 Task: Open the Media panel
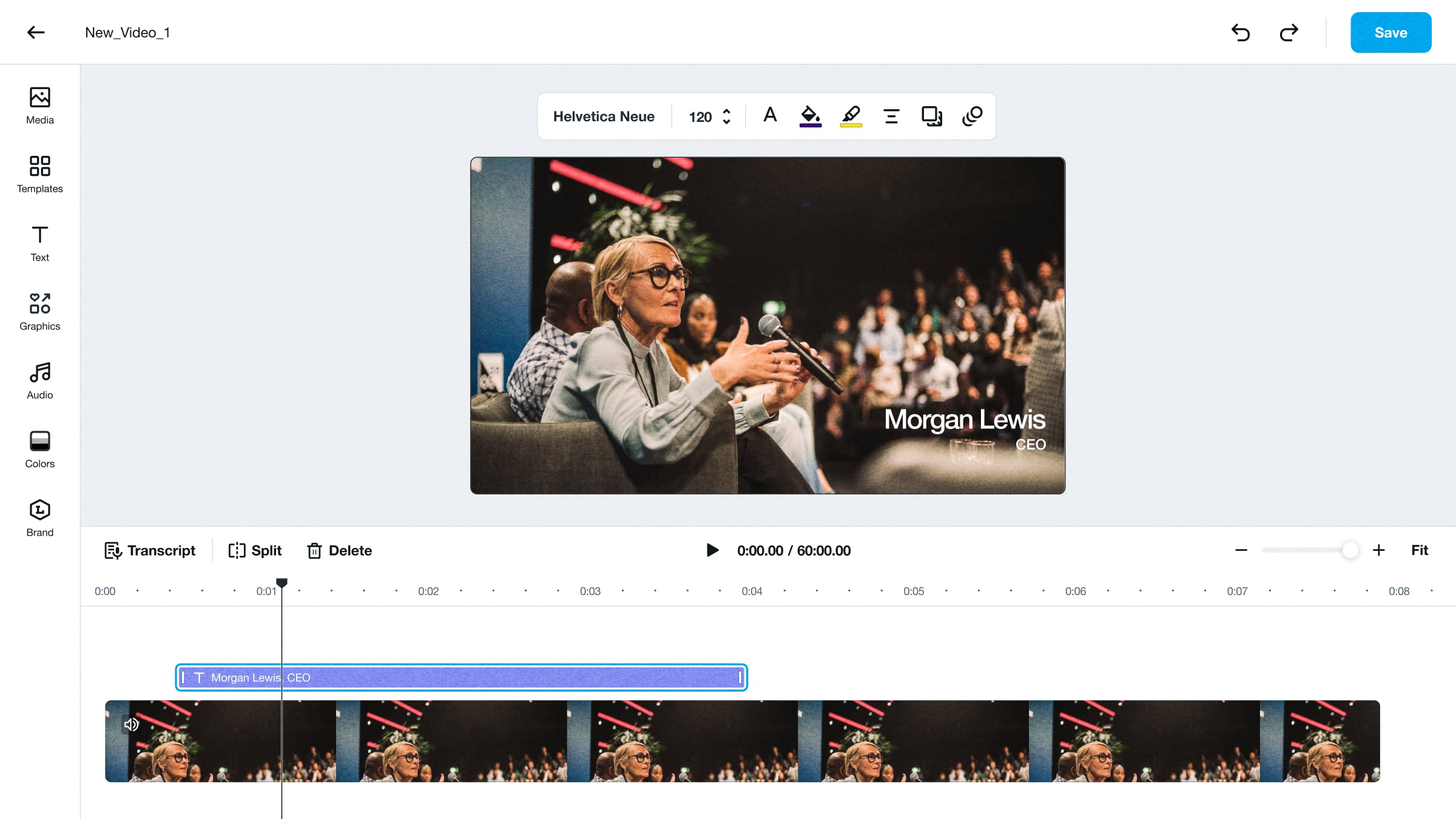pos(39,106)
